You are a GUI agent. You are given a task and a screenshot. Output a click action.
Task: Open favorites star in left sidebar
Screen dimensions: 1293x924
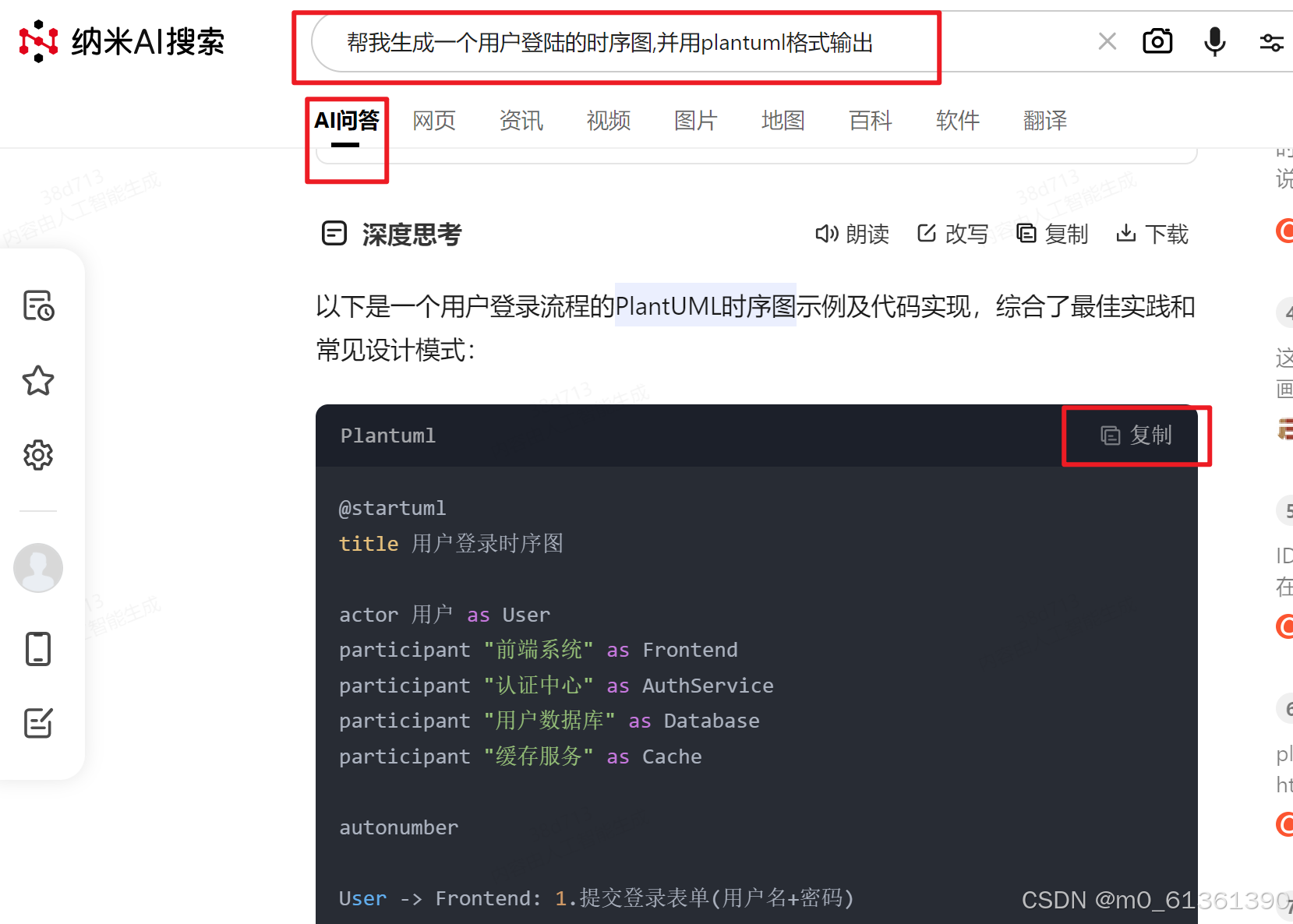[37, 380]
